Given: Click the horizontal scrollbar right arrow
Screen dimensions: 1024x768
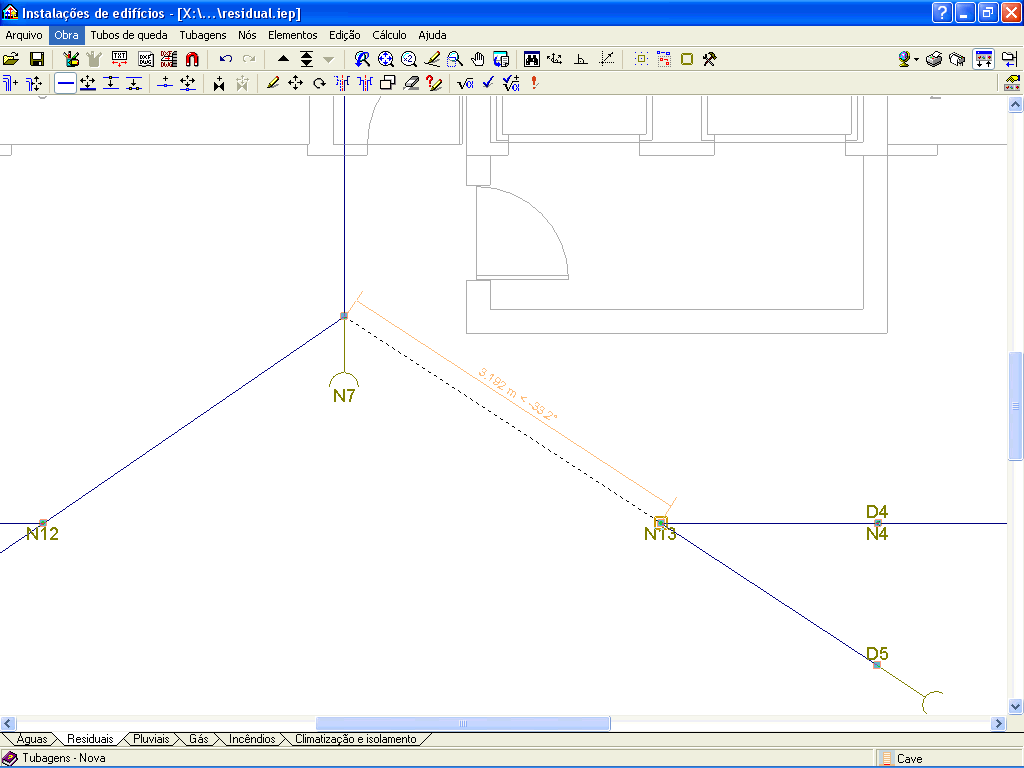Looking at the screenshot, I should 999,724.
